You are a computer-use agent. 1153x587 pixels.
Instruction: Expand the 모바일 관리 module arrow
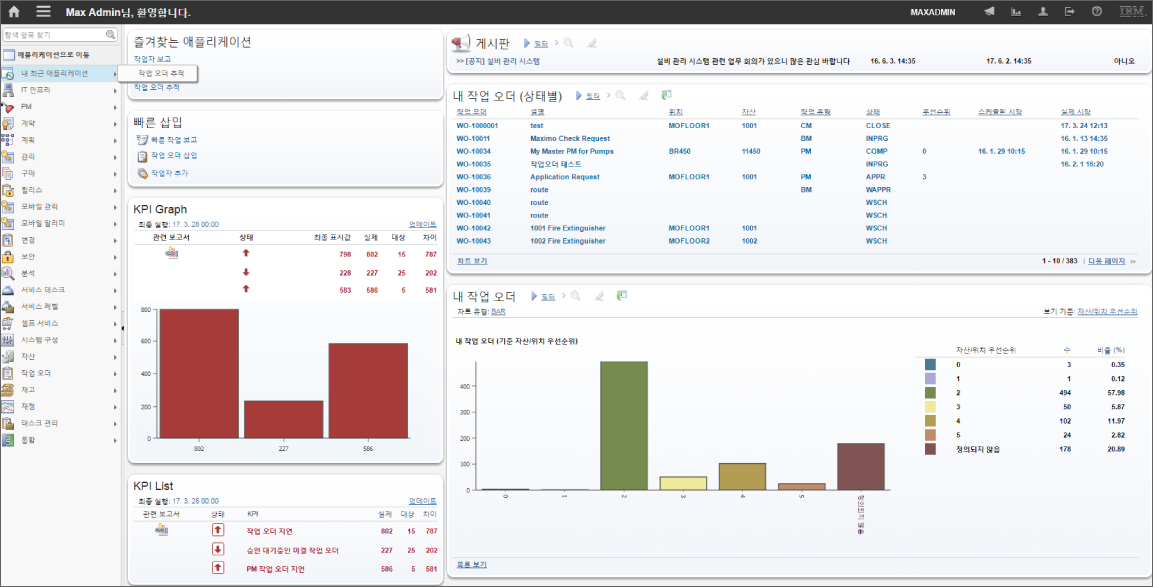pos(115,207)
